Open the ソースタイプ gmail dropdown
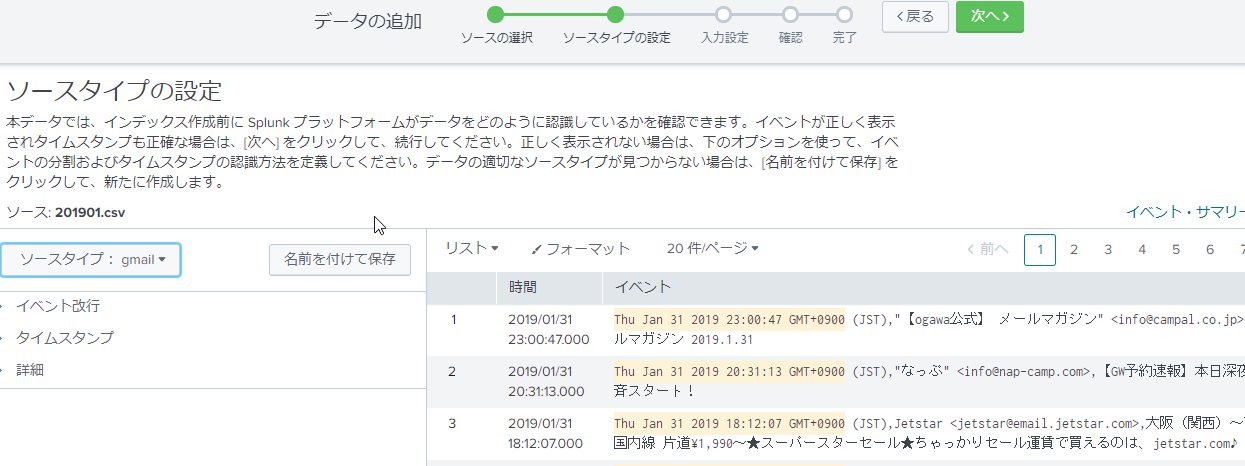Screen dimensions: 1245x466 [x=91, y=259]
